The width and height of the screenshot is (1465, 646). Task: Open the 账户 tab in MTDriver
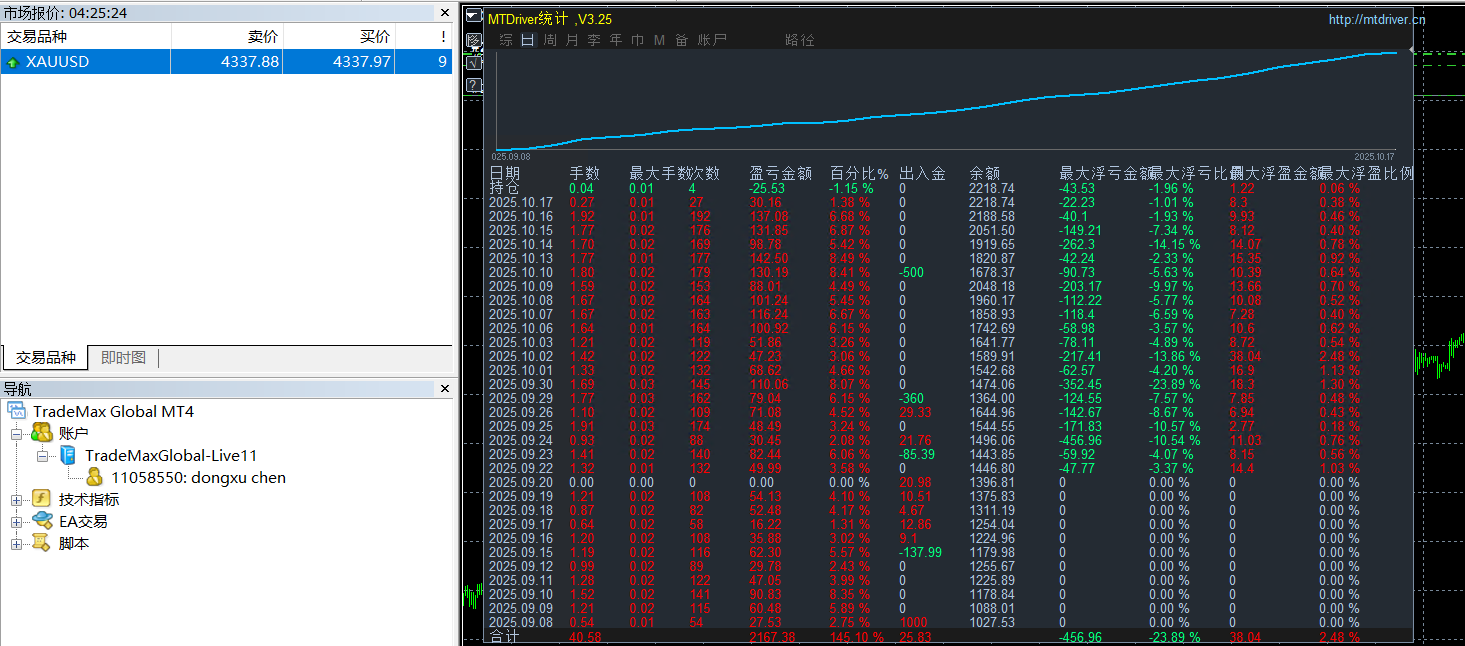[x=712, y=40]
